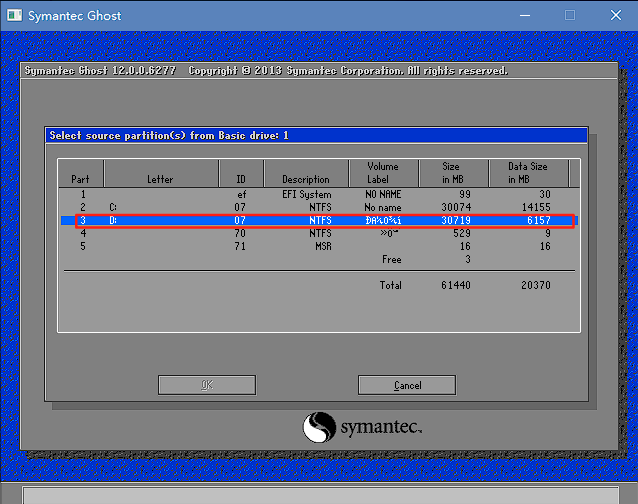This screenshot has width=638, height=504.
Task: Click the Symantec yin-yang logo
Action: point(320,427)
